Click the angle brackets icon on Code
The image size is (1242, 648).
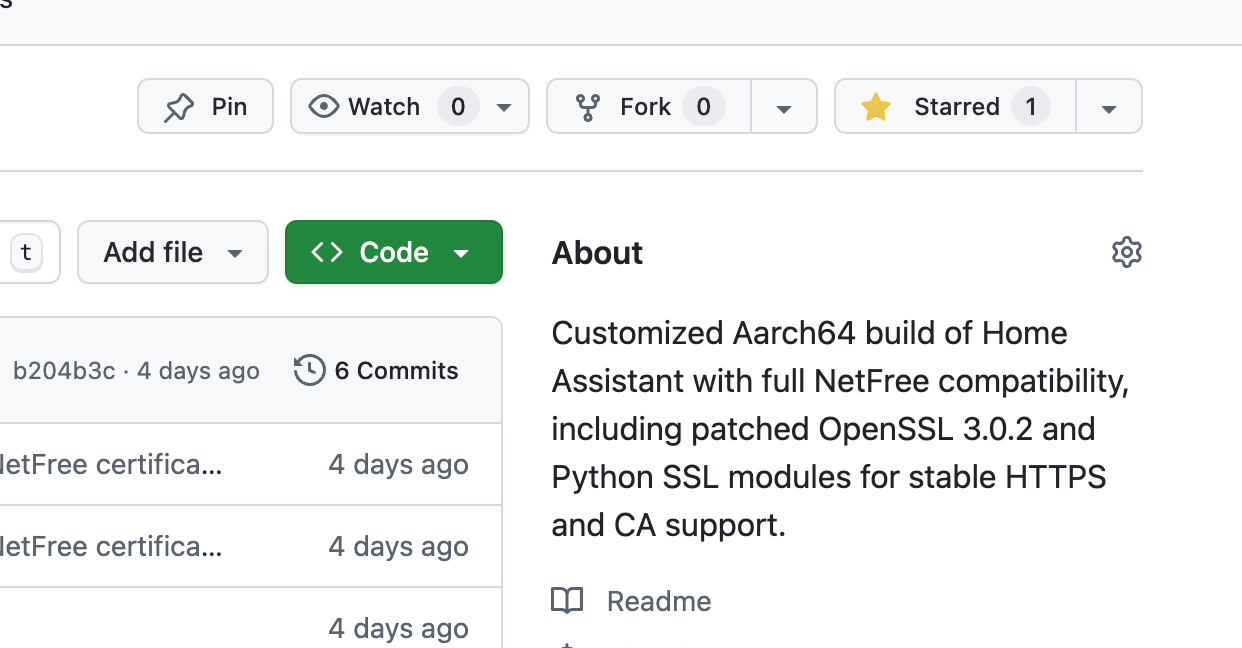tap(327, 253)
